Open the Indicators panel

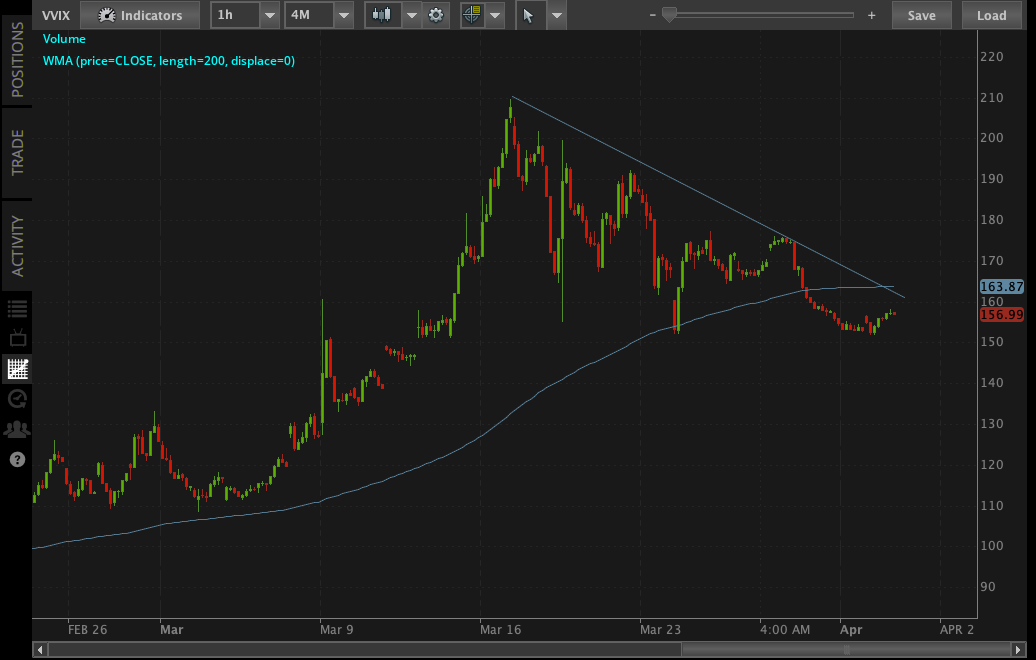coord(139,15)
